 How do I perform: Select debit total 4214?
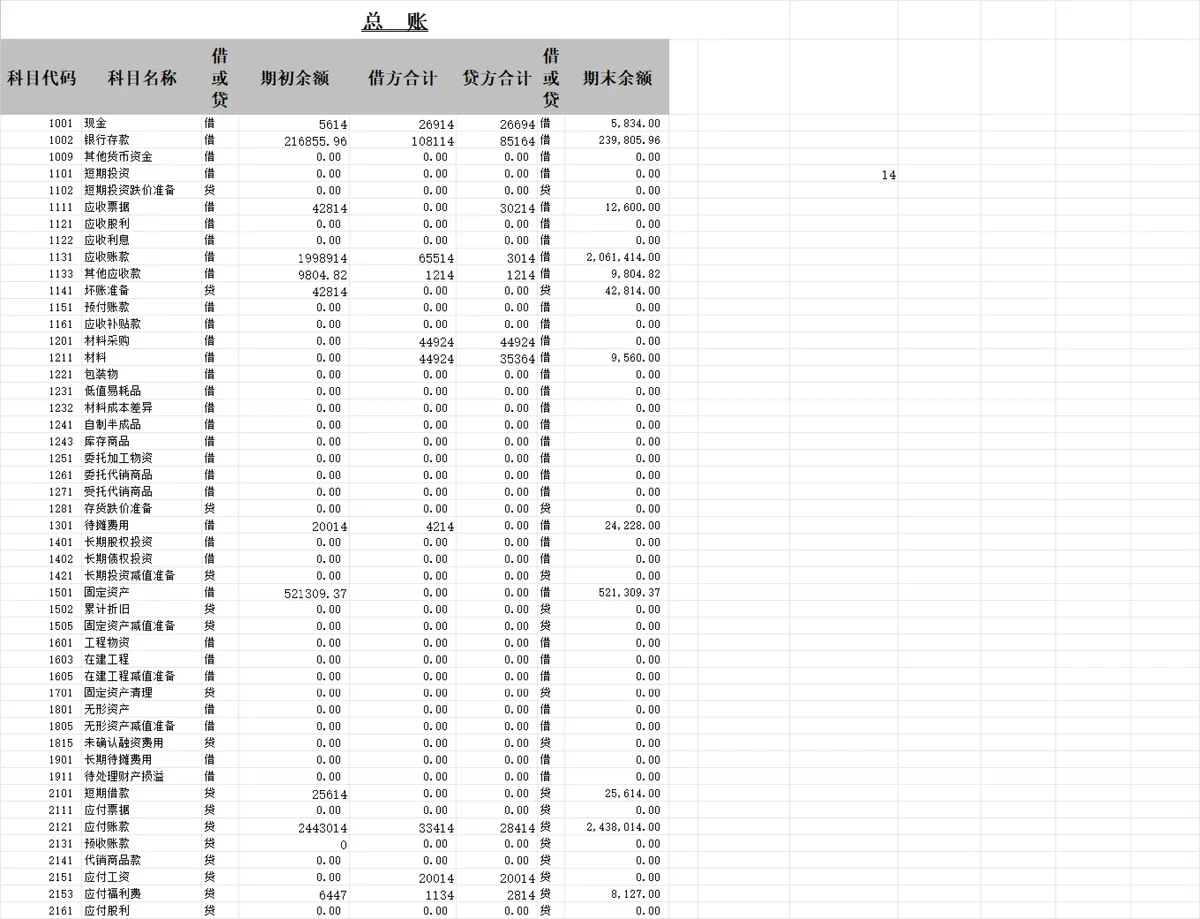pos(440,526)
